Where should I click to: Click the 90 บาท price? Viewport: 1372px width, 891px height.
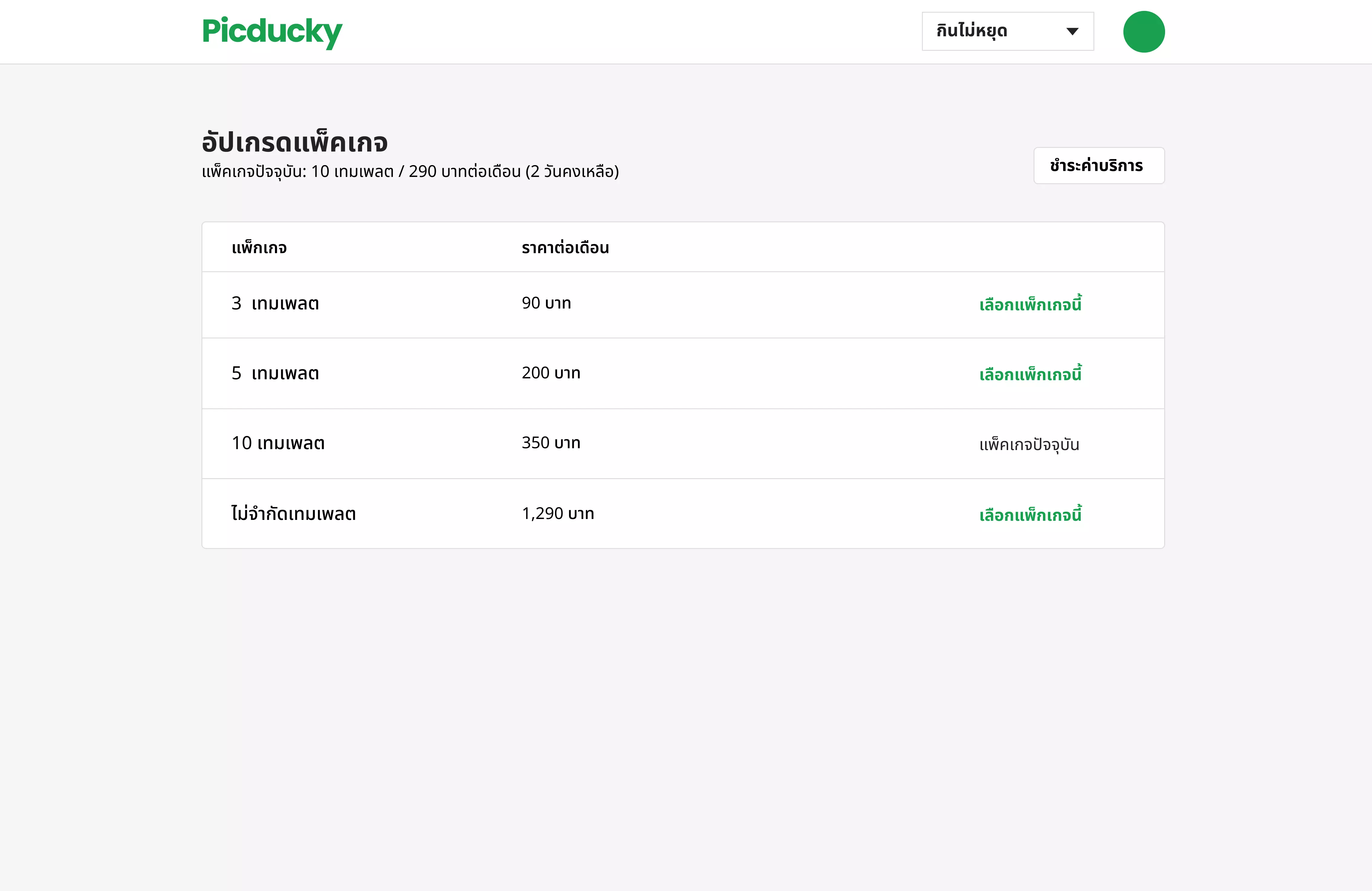(x=546, y=303)
